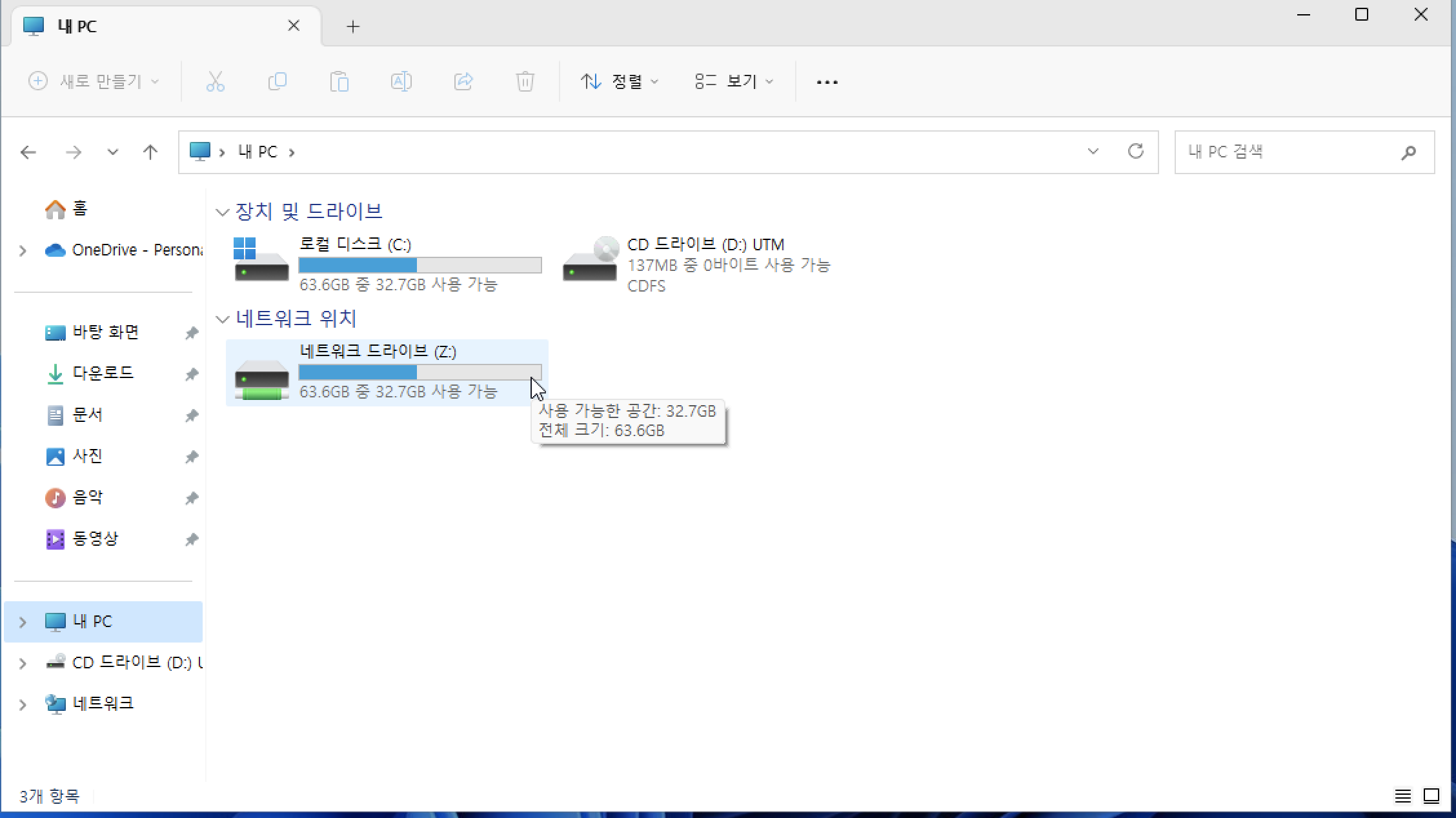Click the refresh icon beside the address bar
Screen dimensions: 1456x818
[x=1135, y=152]
